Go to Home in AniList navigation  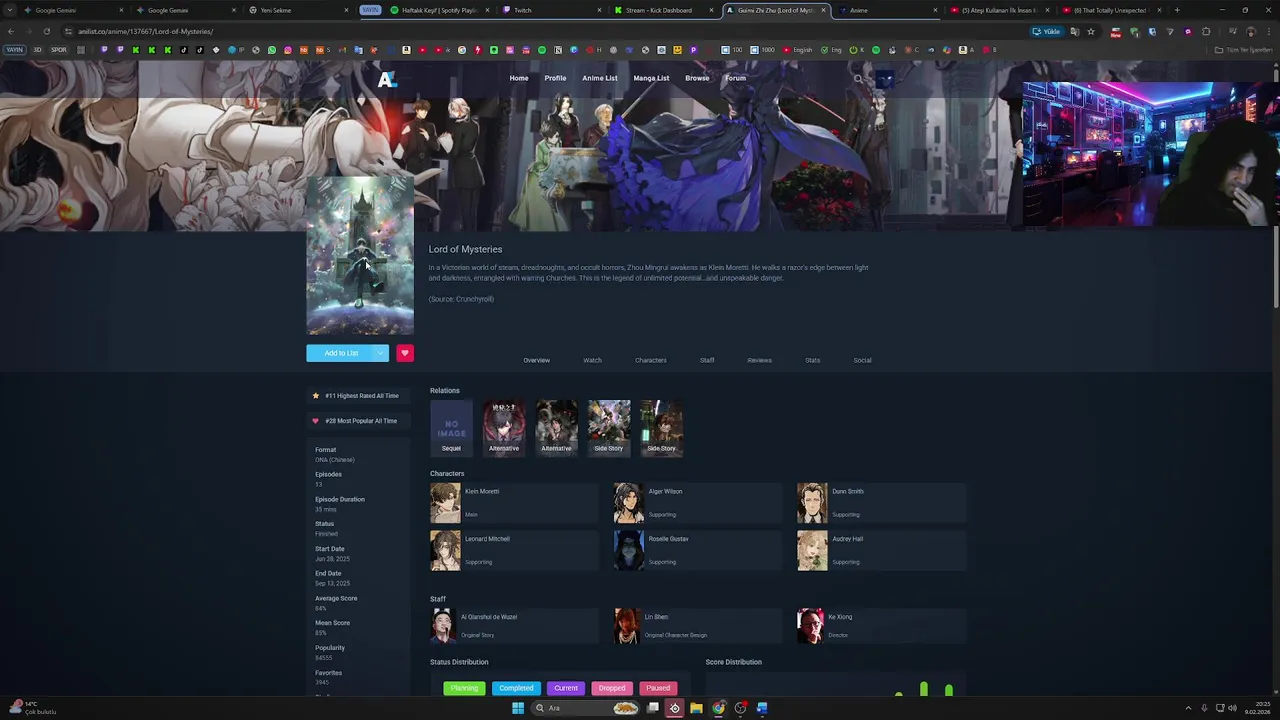click(x=519, y=78)
